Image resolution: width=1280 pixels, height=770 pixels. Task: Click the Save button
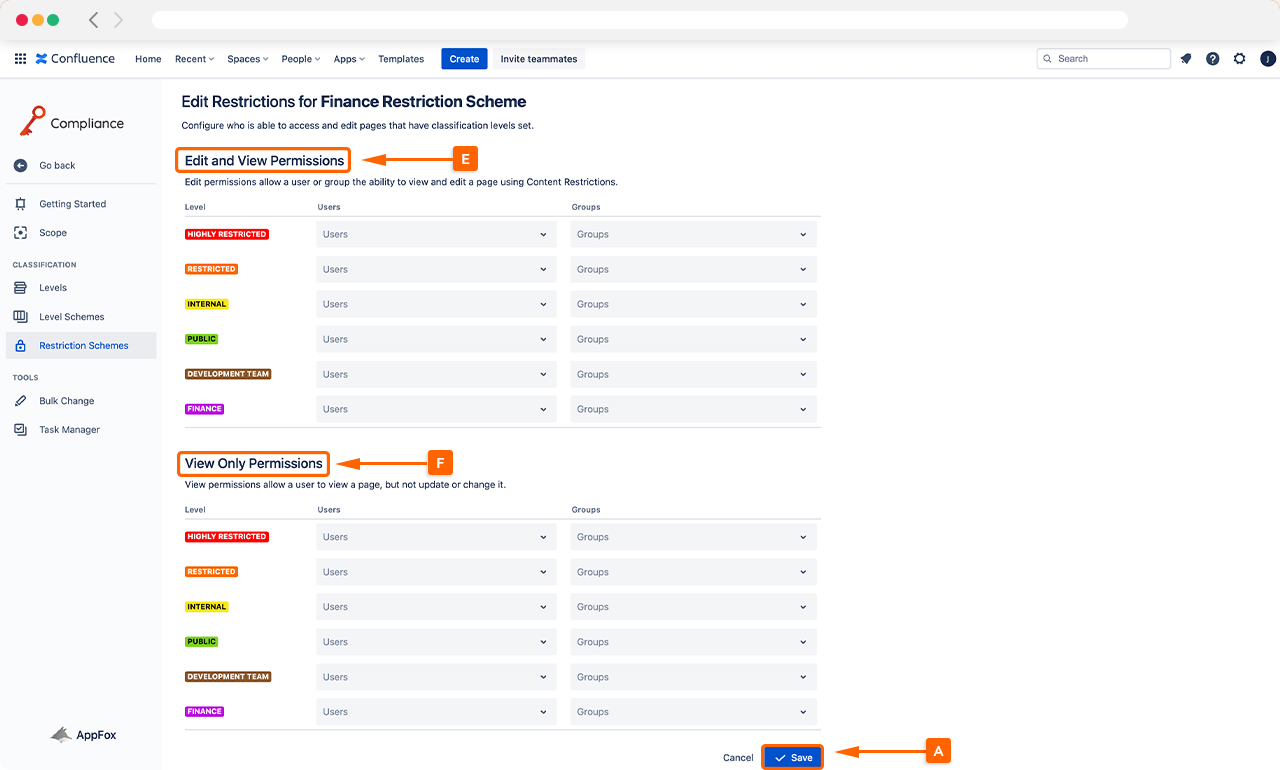coord(793,758)
